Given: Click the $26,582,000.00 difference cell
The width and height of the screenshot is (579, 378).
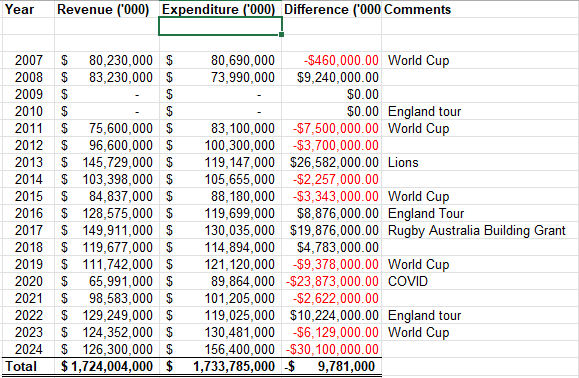Looking at the screenshot, I should tap(332, 162).
